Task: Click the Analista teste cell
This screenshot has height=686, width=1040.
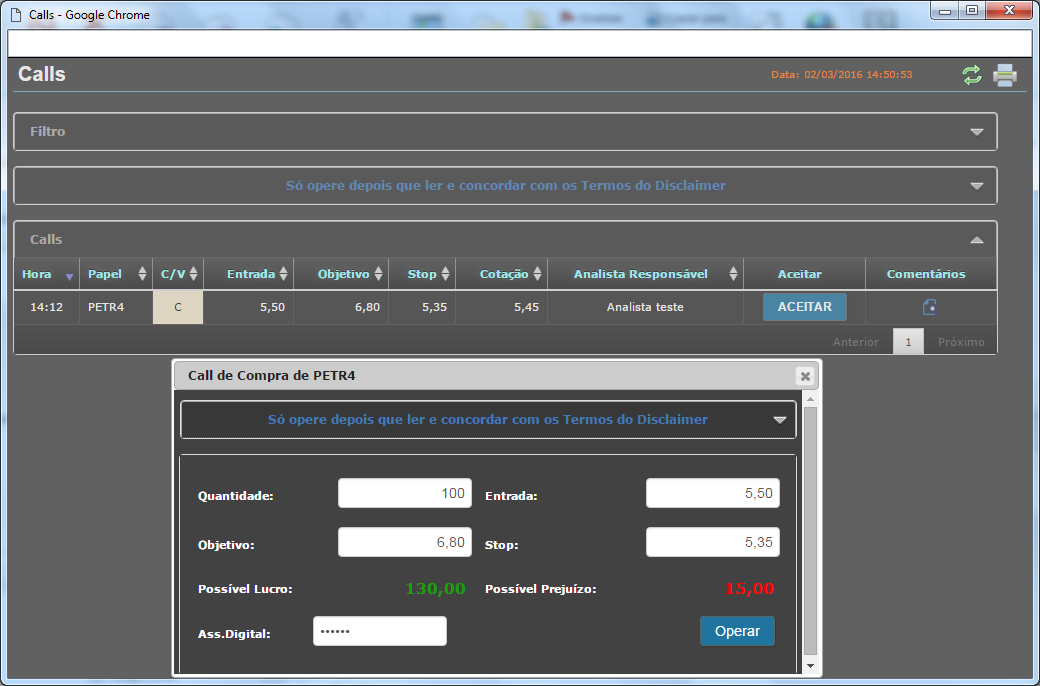Action: (x=645, y=307)
